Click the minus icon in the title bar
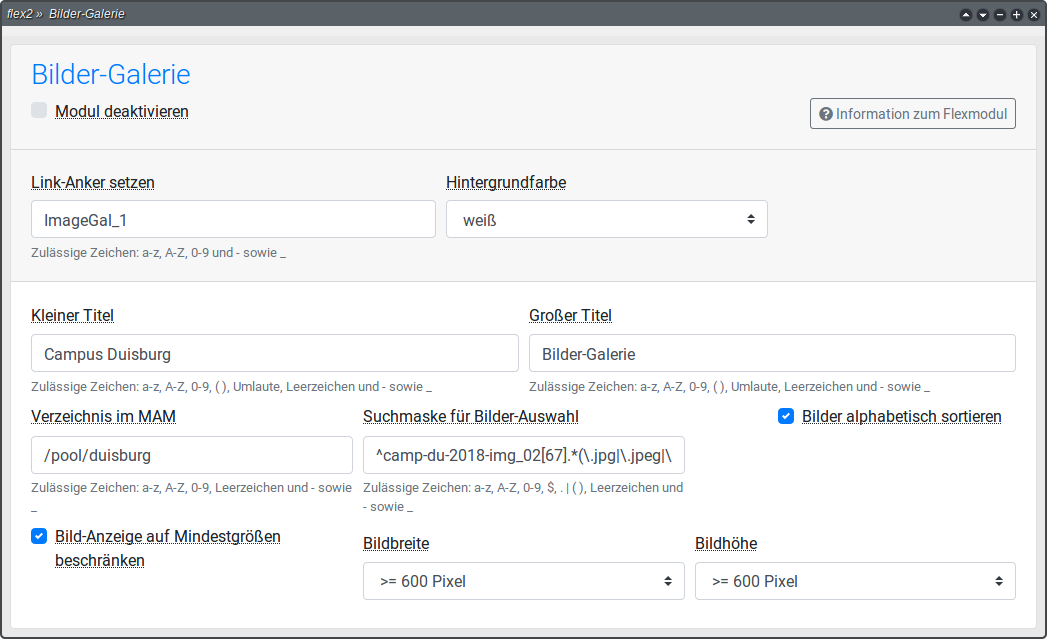The width and height of the screenshot is (1047, 639). click(x=1000, y=14)
